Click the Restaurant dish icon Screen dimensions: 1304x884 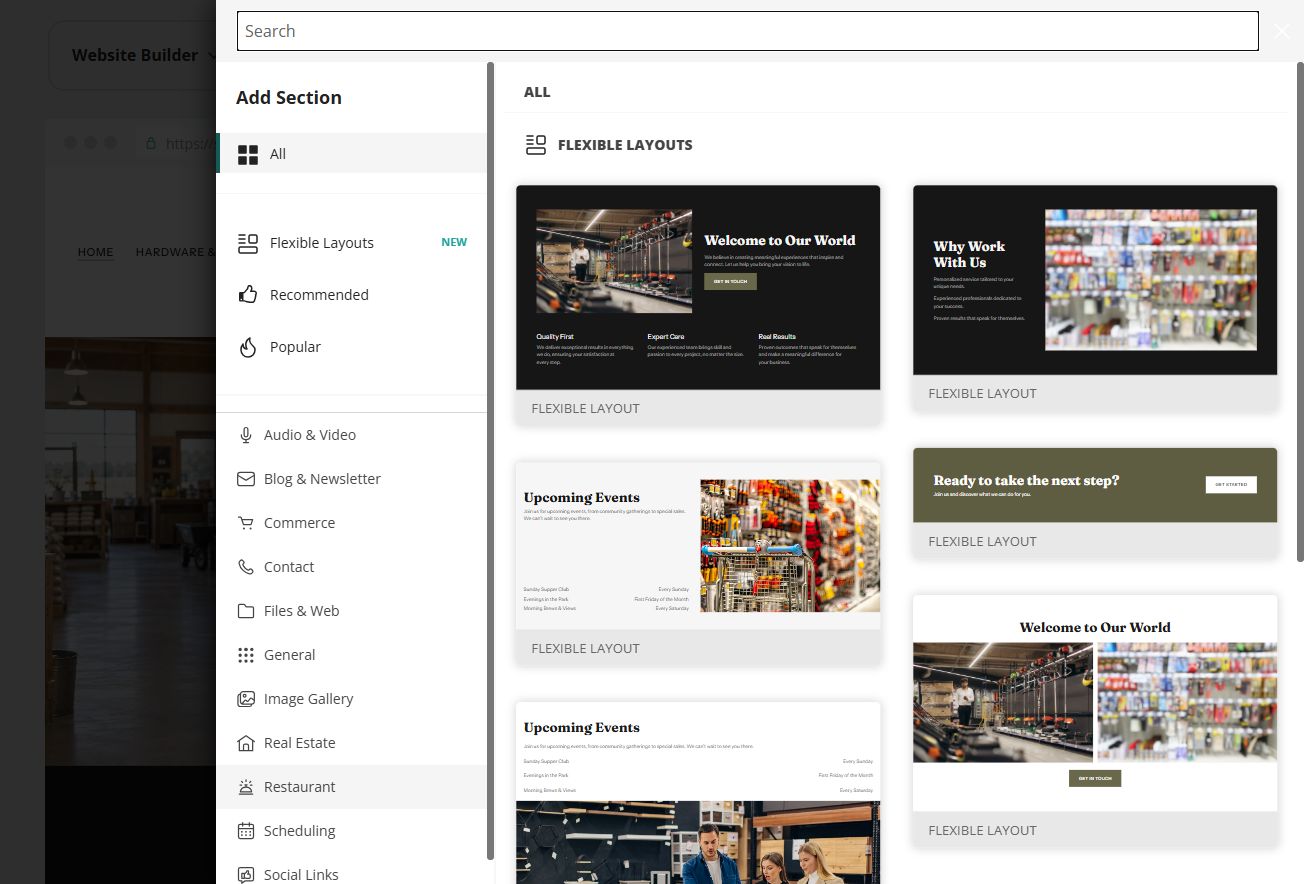click(x=246, y=787)
